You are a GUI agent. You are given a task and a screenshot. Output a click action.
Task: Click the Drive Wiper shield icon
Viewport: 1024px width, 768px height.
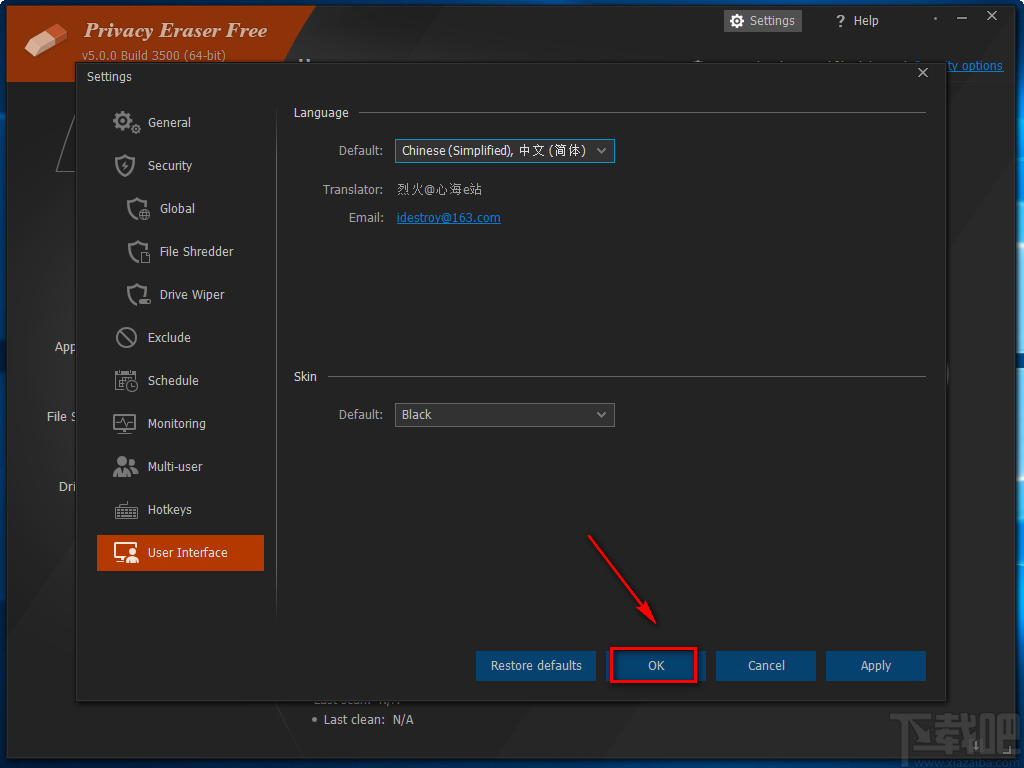pos(138,295)
